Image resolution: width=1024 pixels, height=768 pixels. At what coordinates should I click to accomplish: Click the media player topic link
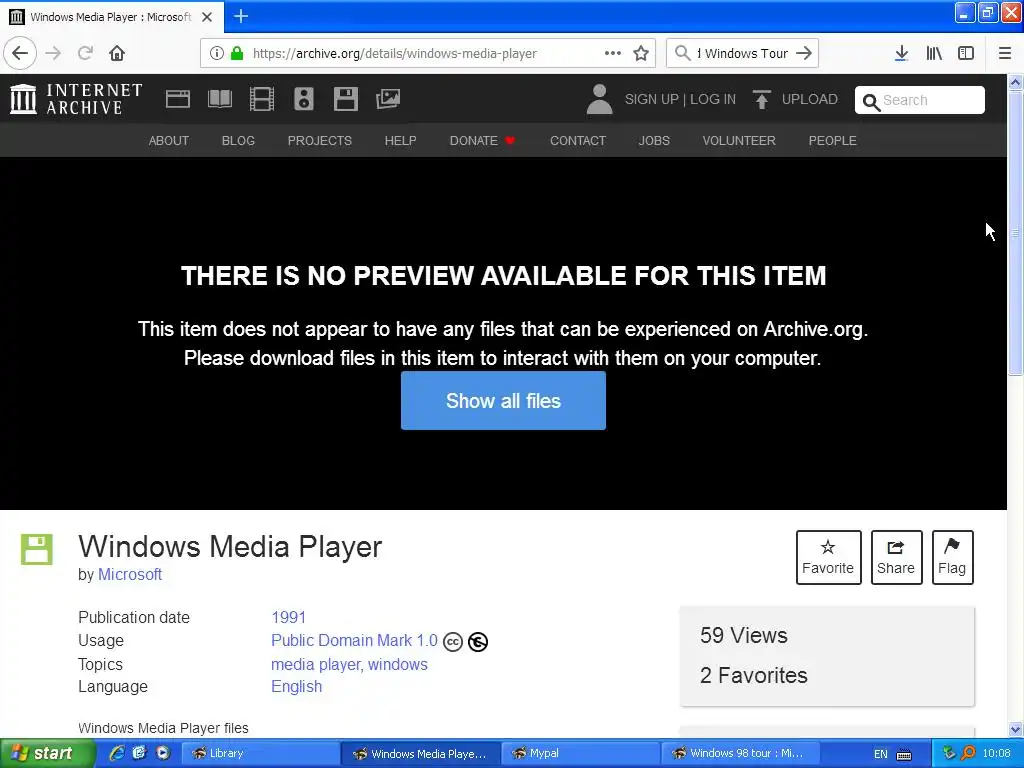click(317, 664)
